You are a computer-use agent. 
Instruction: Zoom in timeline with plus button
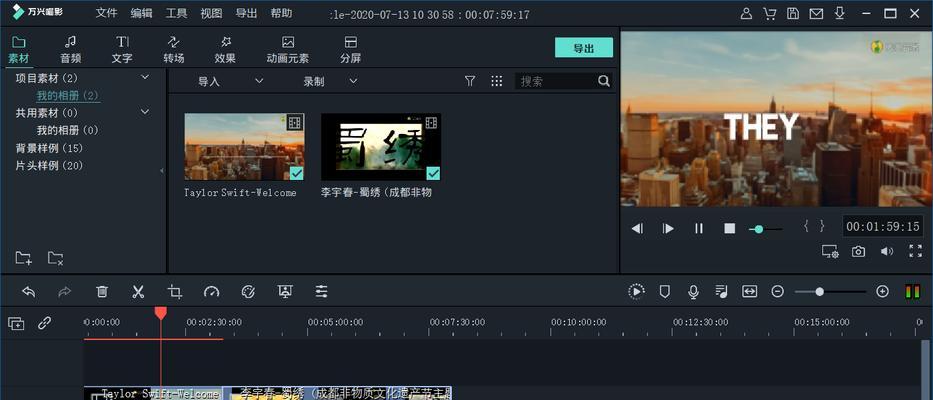(882, 292)
